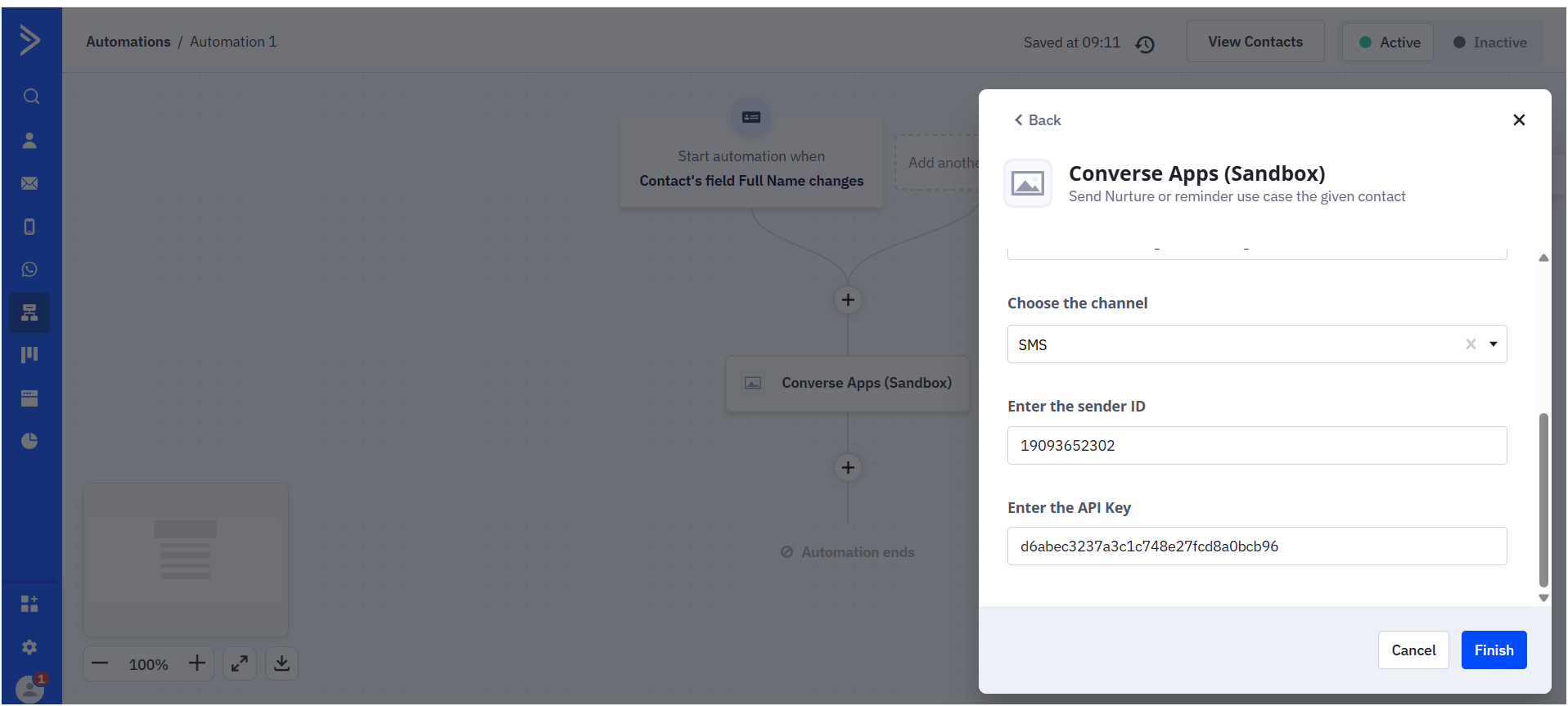Click the Finish button
Screen dimensions: 1568x706
coord(1494,650)
